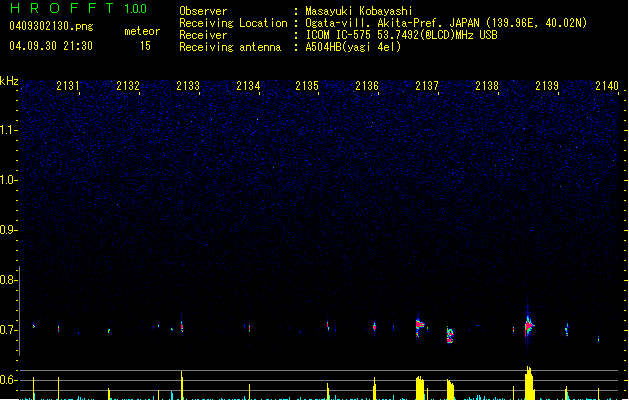Viewport: 629px width, 400px height.
Task: Select the A504HB(yagi 4el) antenna text
Action: 353,47
